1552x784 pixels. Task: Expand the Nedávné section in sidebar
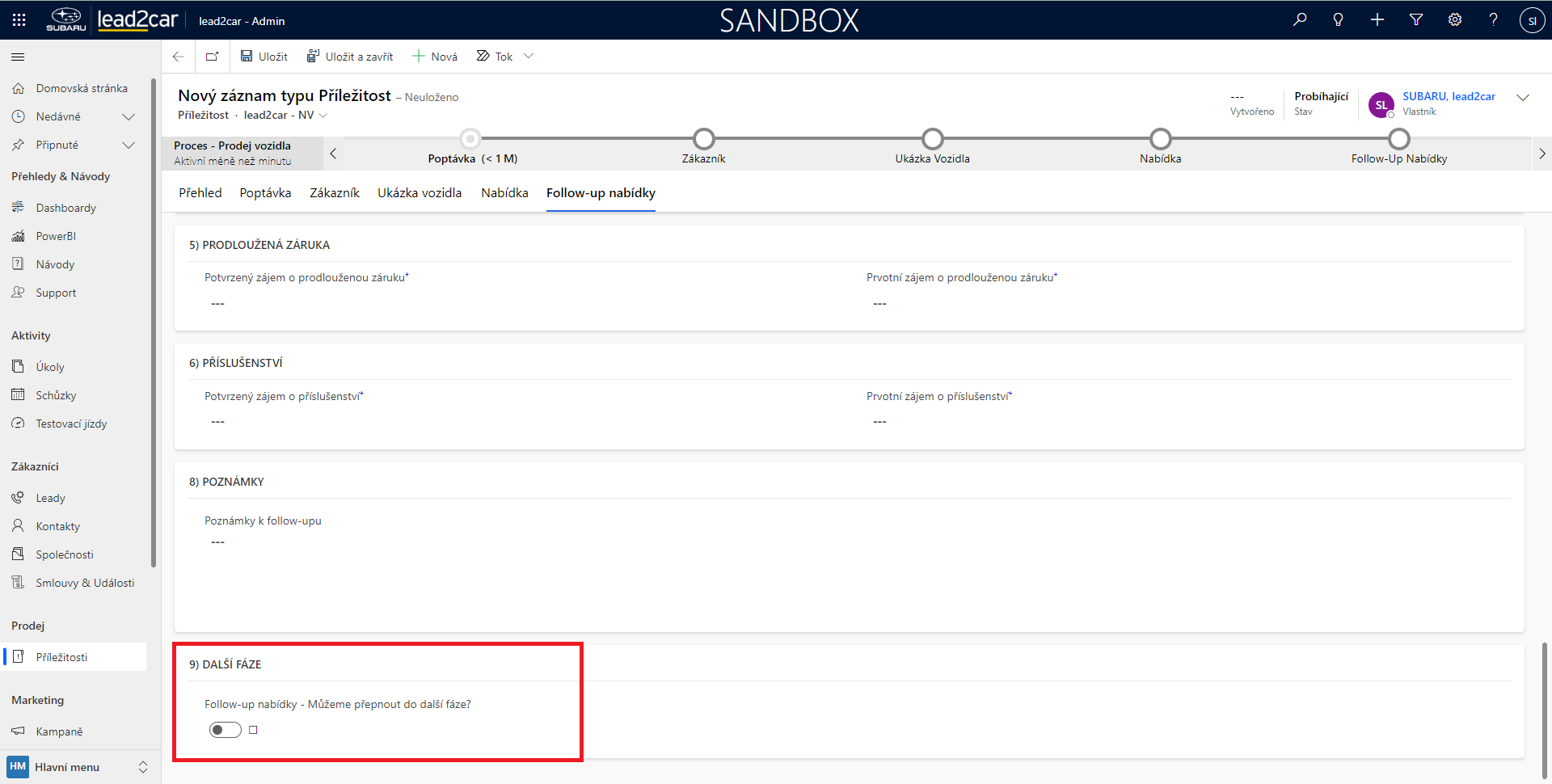pyautogui.click(x=128, y=116)
